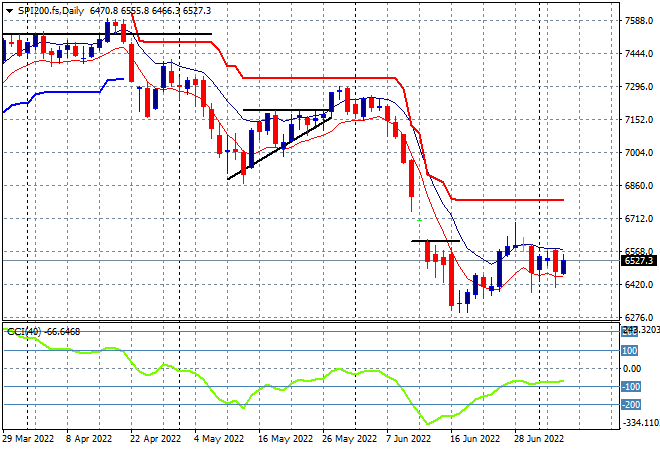Click the 4 May 2022 date label
Screen dimensions: 660x450
click(x=219, y=439)
